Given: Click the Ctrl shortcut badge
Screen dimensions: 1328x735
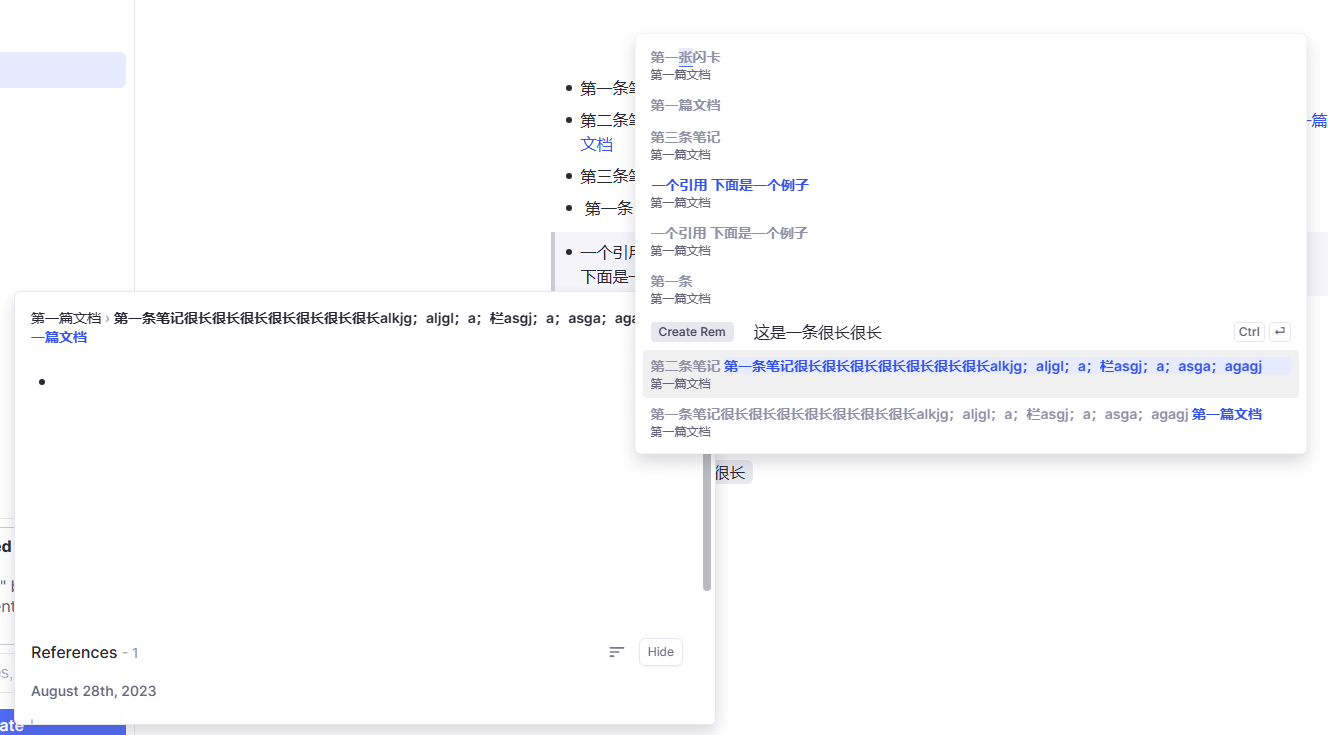Looking at the screenshot, I should pyautogui.click(x=1248, y=331).
